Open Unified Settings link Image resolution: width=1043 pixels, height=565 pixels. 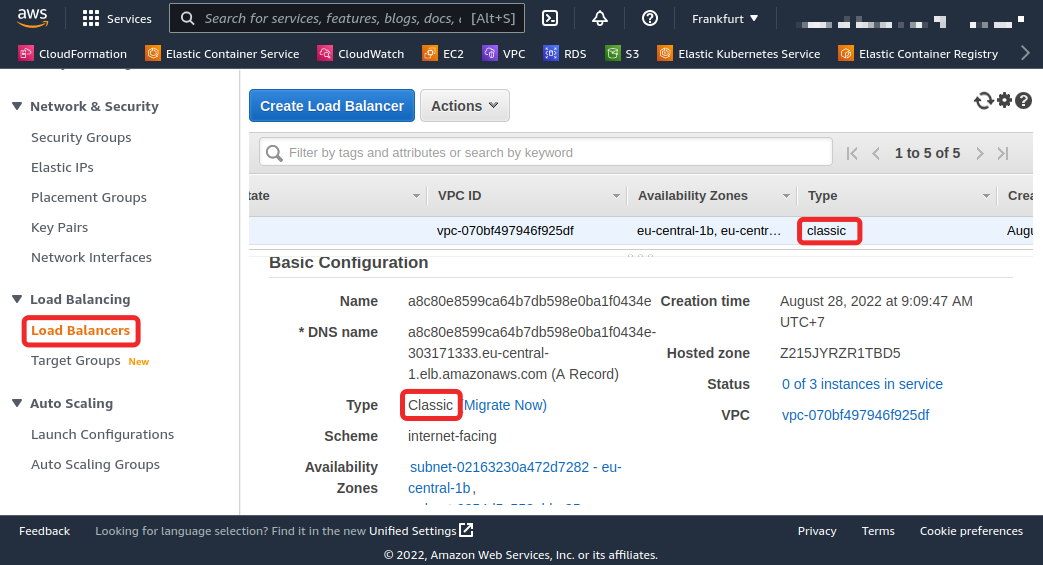click(x=412, y=530)
